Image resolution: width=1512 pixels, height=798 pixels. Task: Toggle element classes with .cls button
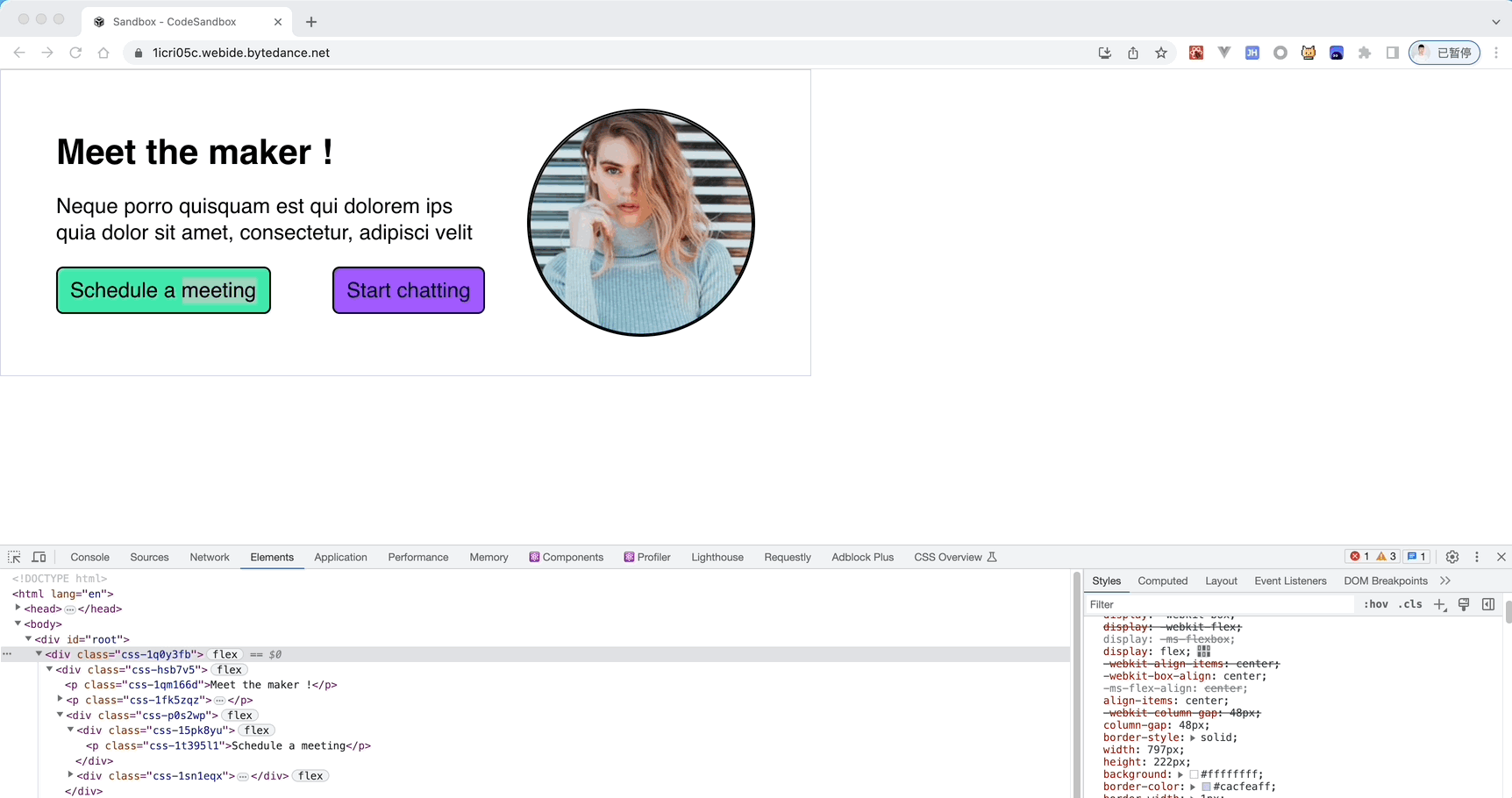1411,604
